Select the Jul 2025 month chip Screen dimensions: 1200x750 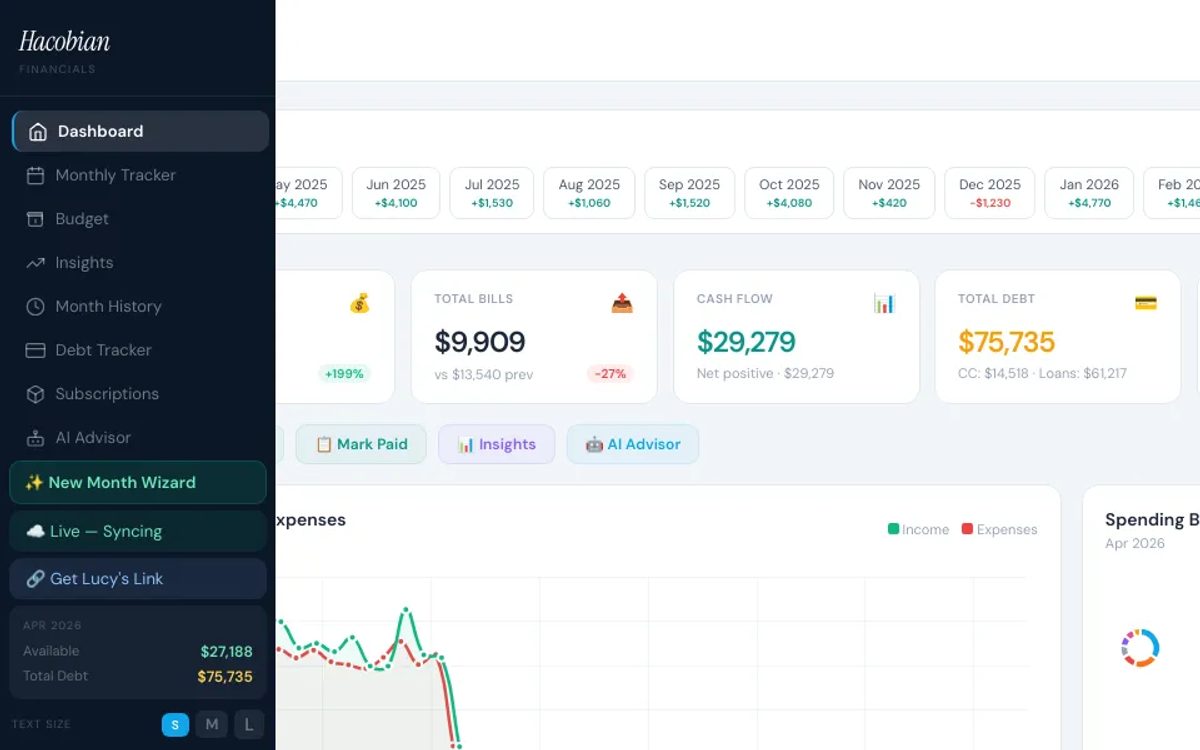tap(492, 193)
